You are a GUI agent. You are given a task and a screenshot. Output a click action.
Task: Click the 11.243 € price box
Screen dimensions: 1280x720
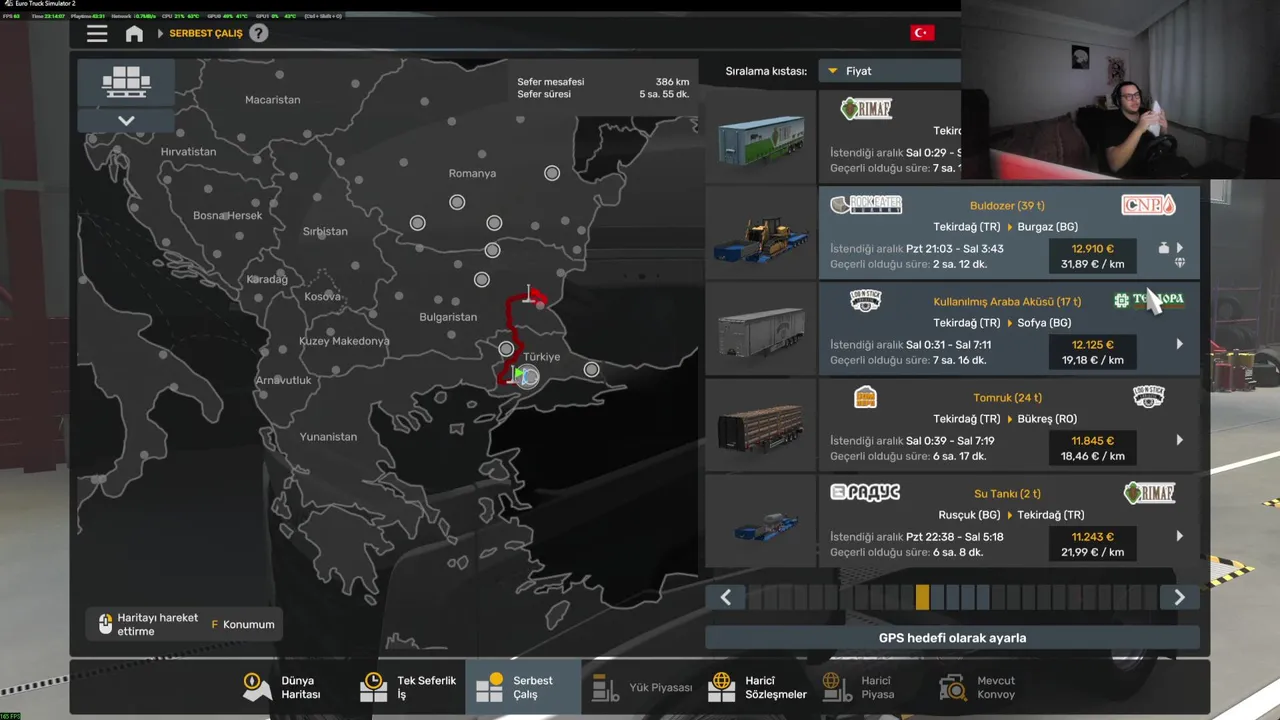[x=1092, y=544]
